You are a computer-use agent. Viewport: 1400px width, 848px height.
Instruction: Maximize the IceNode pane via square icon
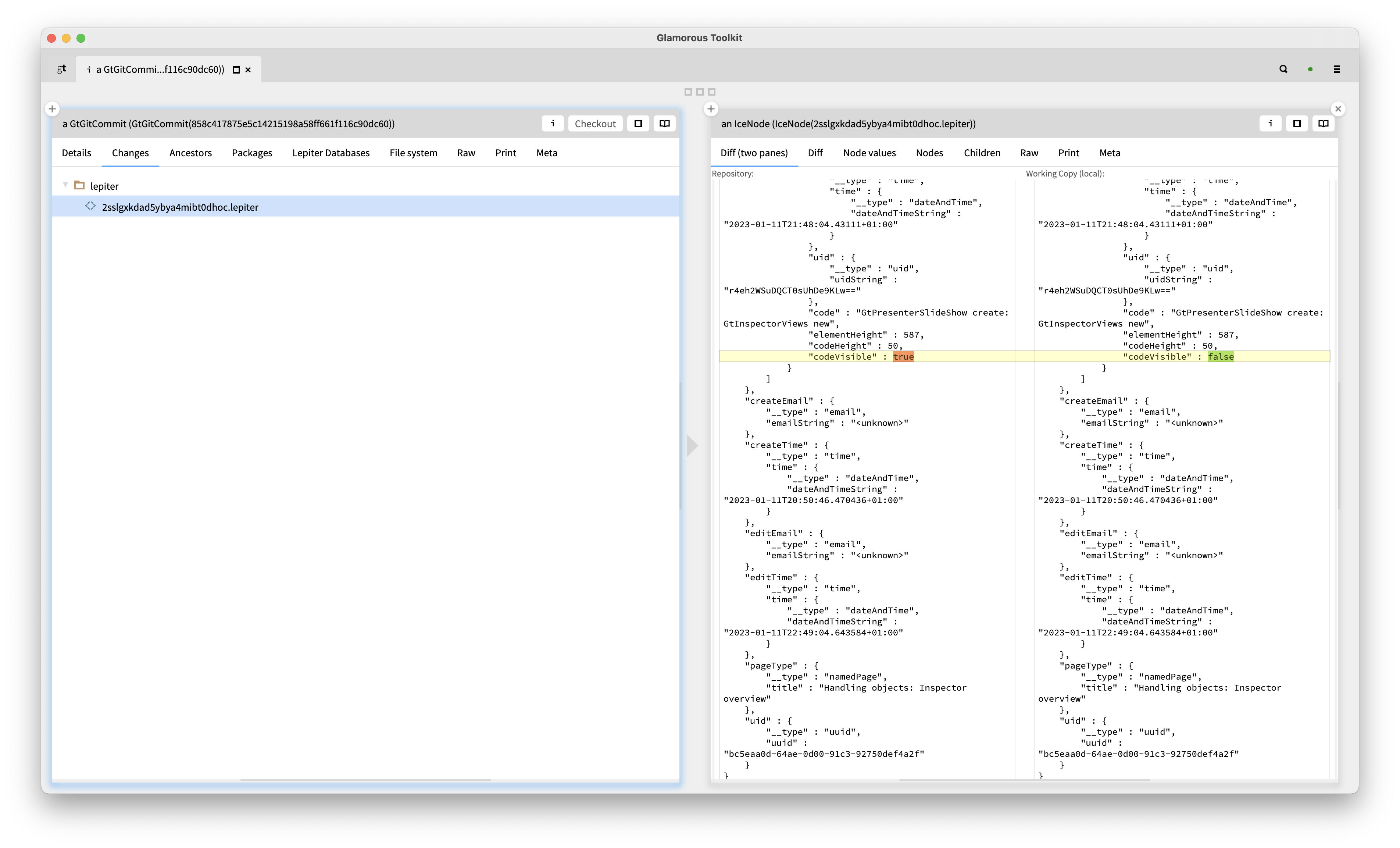tap(1297, 123)
